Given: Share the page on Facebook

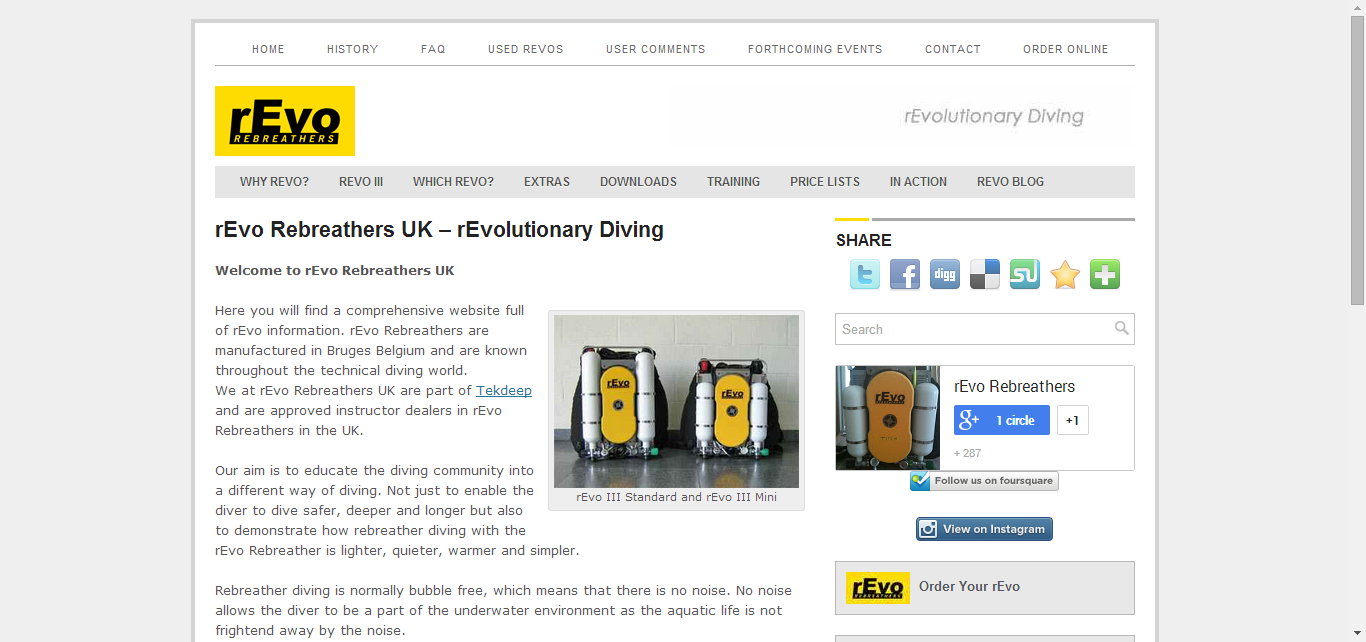Looking at the screenshot, I should click(905, 274).
